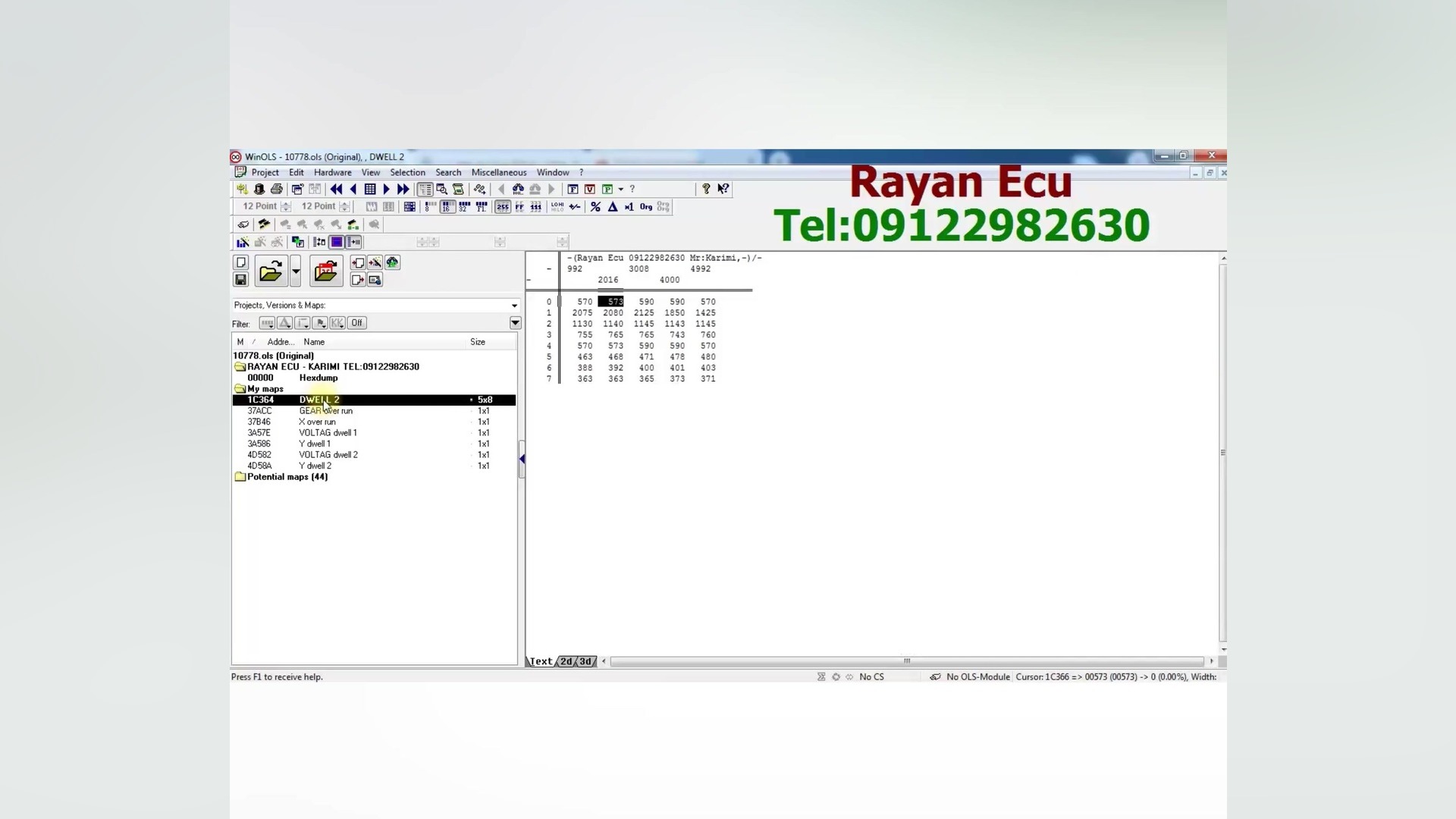Toggle hexadecimal FF number display
This screenshot has width=1456, height=819.
pyautogui.click(x=519, y=206)
